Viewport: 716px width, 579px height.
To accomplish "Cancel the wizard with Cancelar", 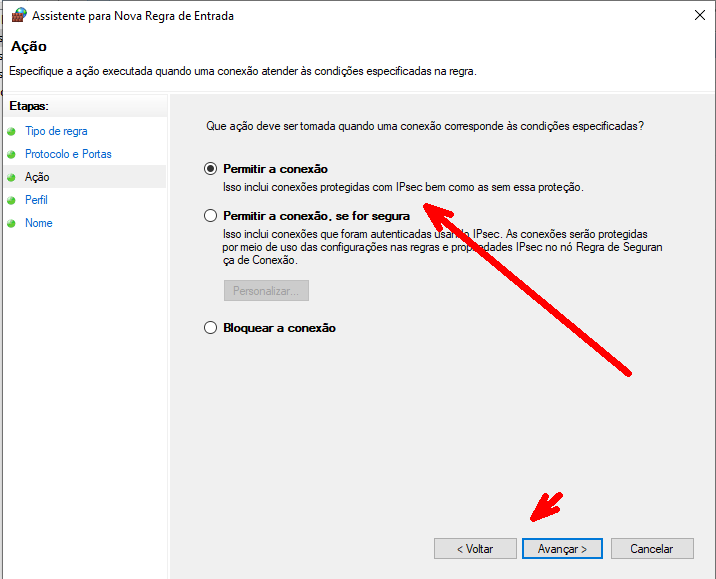I will (x=652, y=548).
